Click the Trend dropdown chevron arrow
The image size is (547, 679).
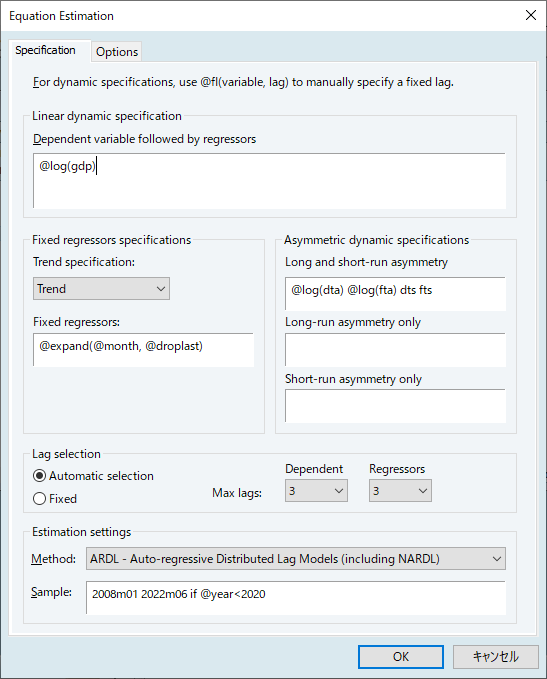tap(161, 289)
